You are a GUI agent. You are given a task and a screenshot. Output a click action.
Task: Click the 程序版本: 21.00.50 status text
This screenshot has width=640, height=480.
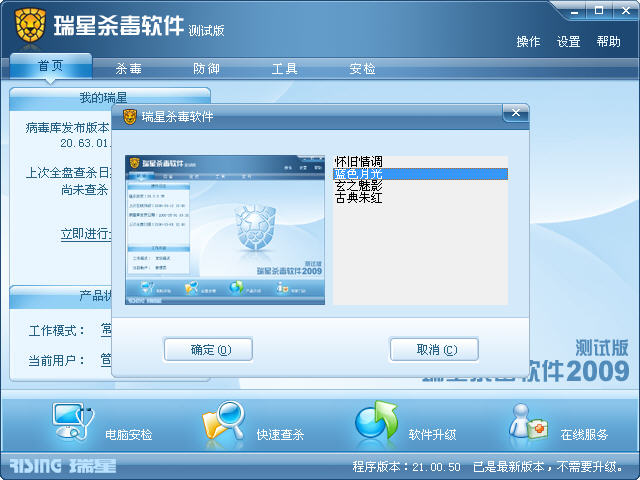[x=406, y=467]
